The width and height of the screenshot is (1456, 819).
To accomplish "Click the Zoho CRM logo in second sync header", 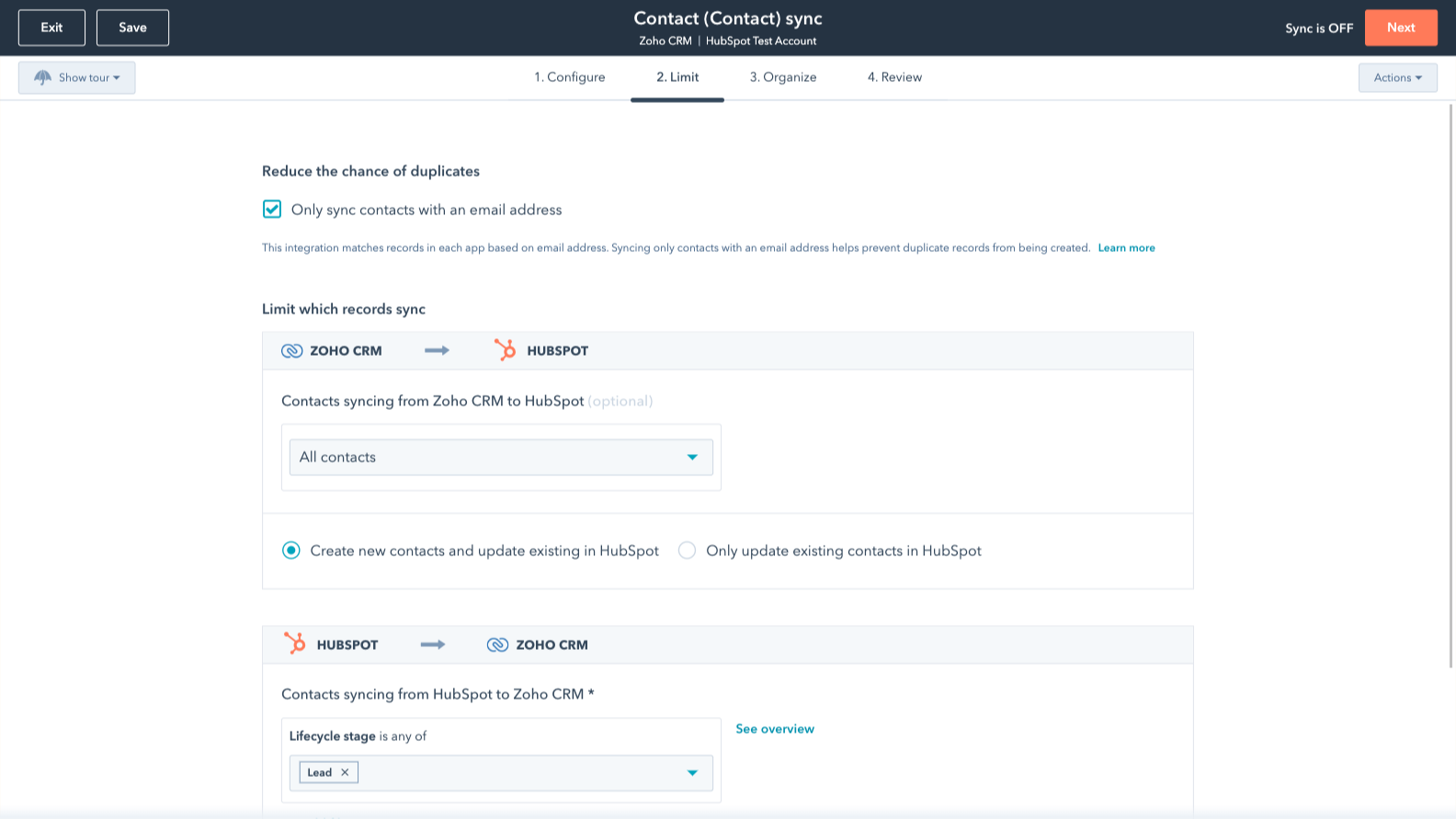I will [497, 645].
